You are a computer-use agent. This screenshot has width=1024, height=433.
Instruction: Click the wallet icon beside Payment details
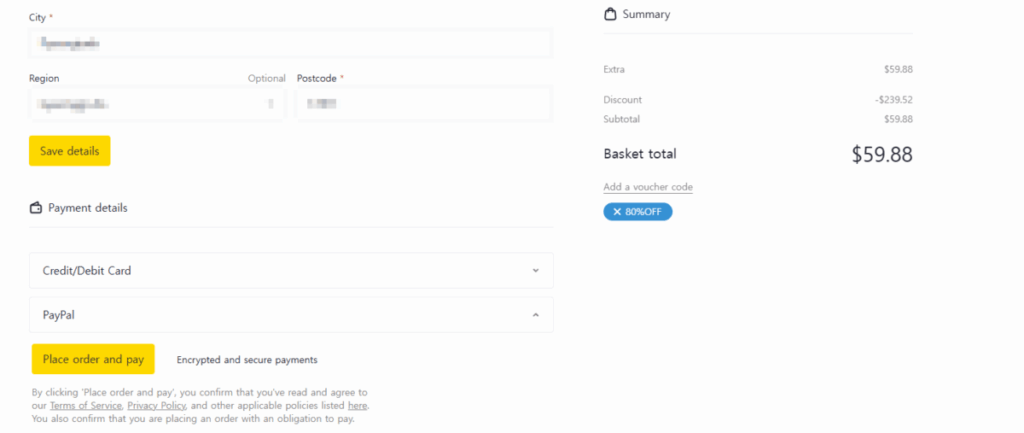click(37, 208)
